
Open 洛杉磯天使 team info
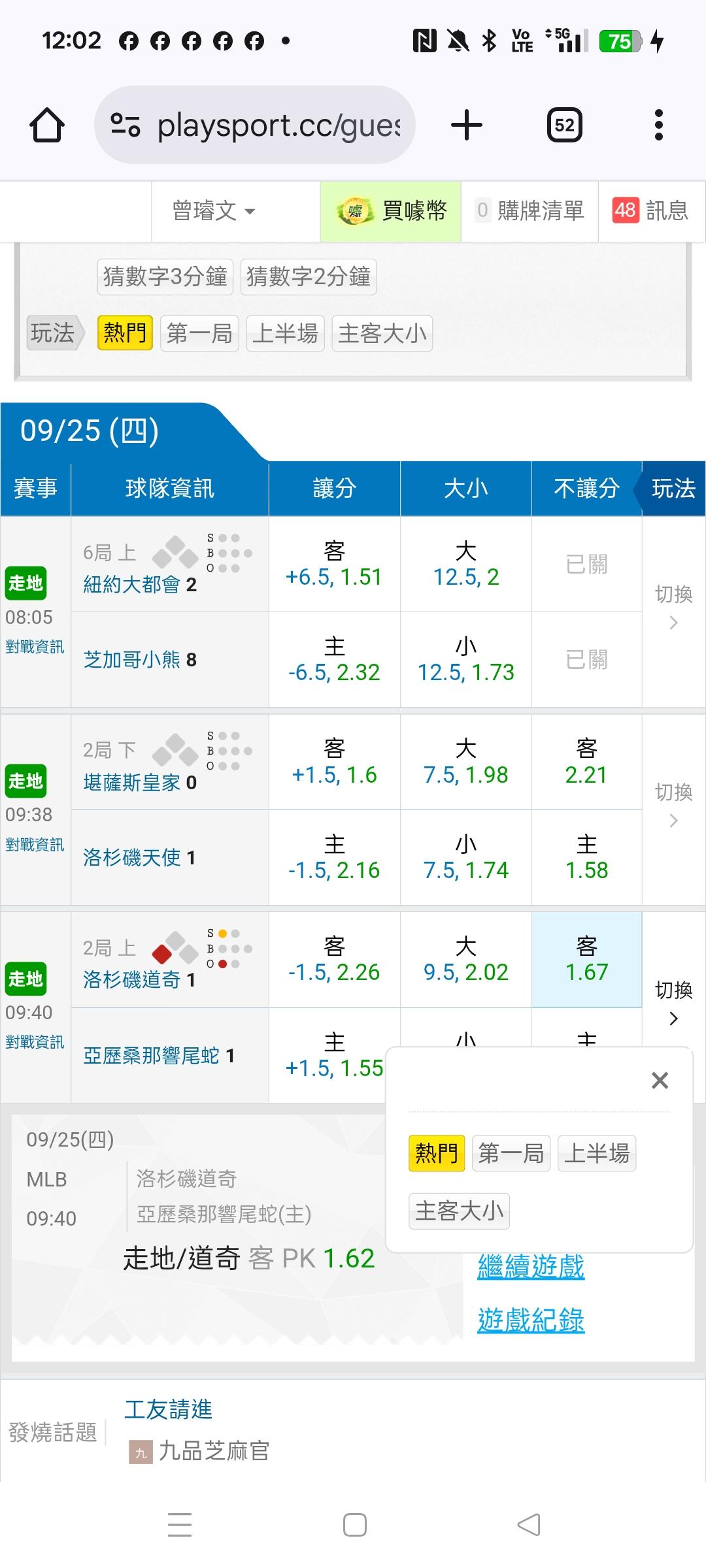132,858
